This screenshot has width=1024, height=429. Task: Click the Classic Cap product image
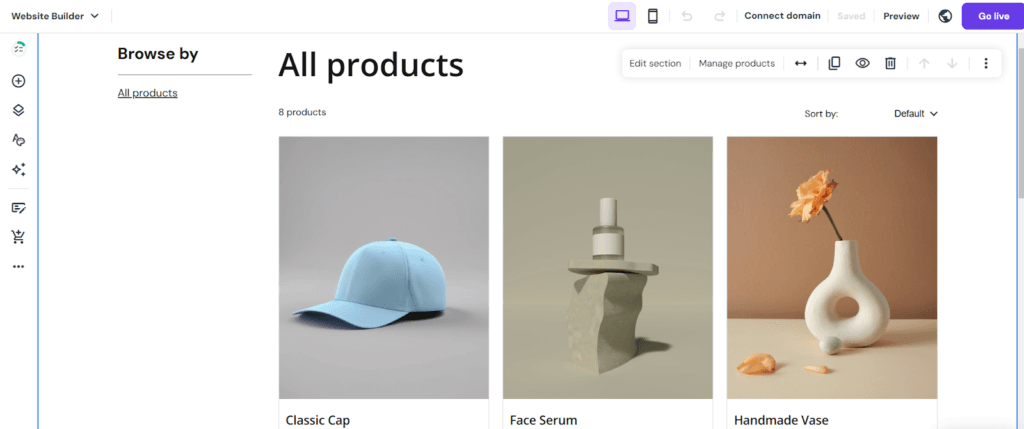[383, 268]
